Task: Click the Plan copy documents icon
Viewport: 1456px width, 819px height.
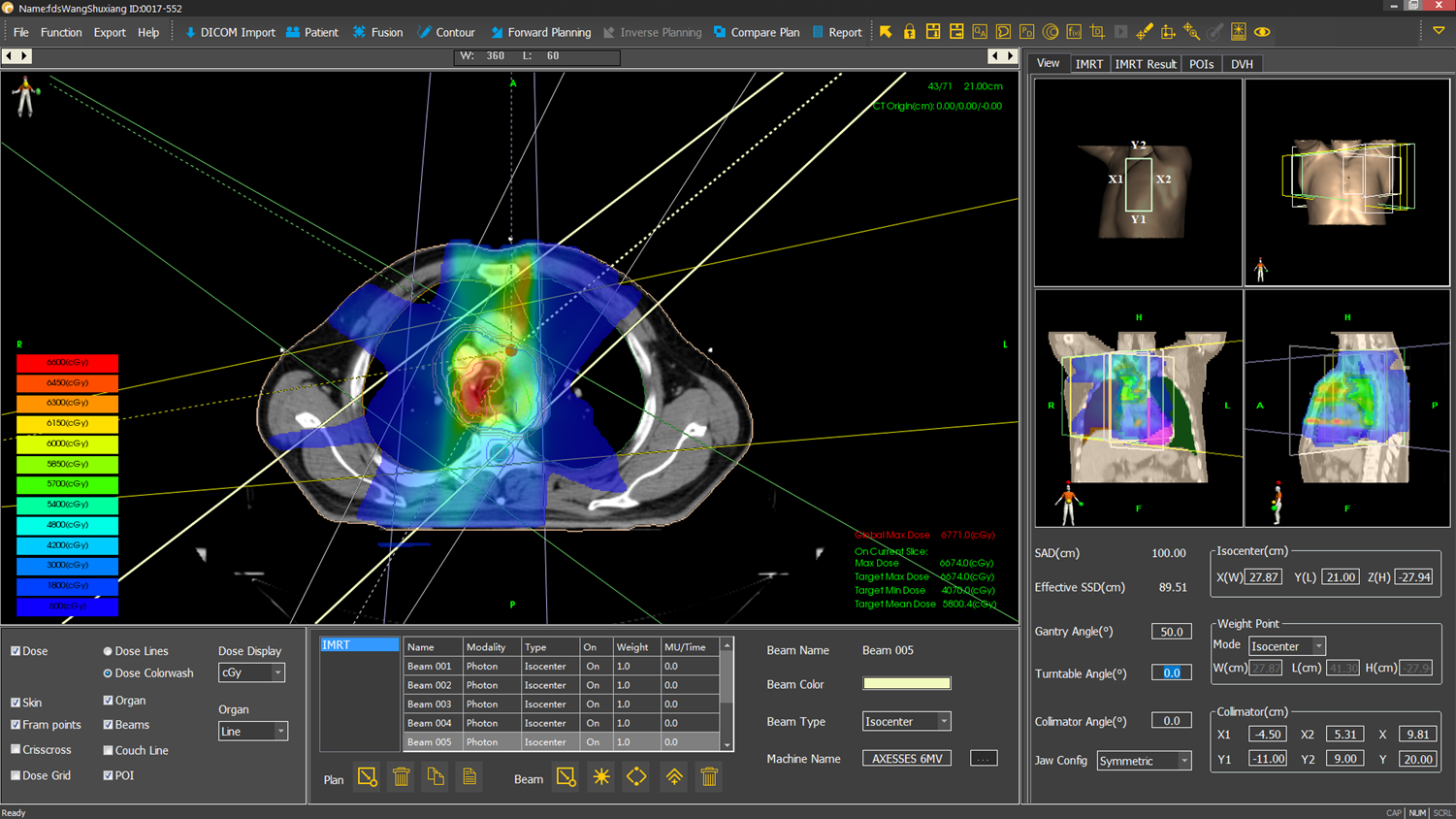Action: tap(436, 777)
